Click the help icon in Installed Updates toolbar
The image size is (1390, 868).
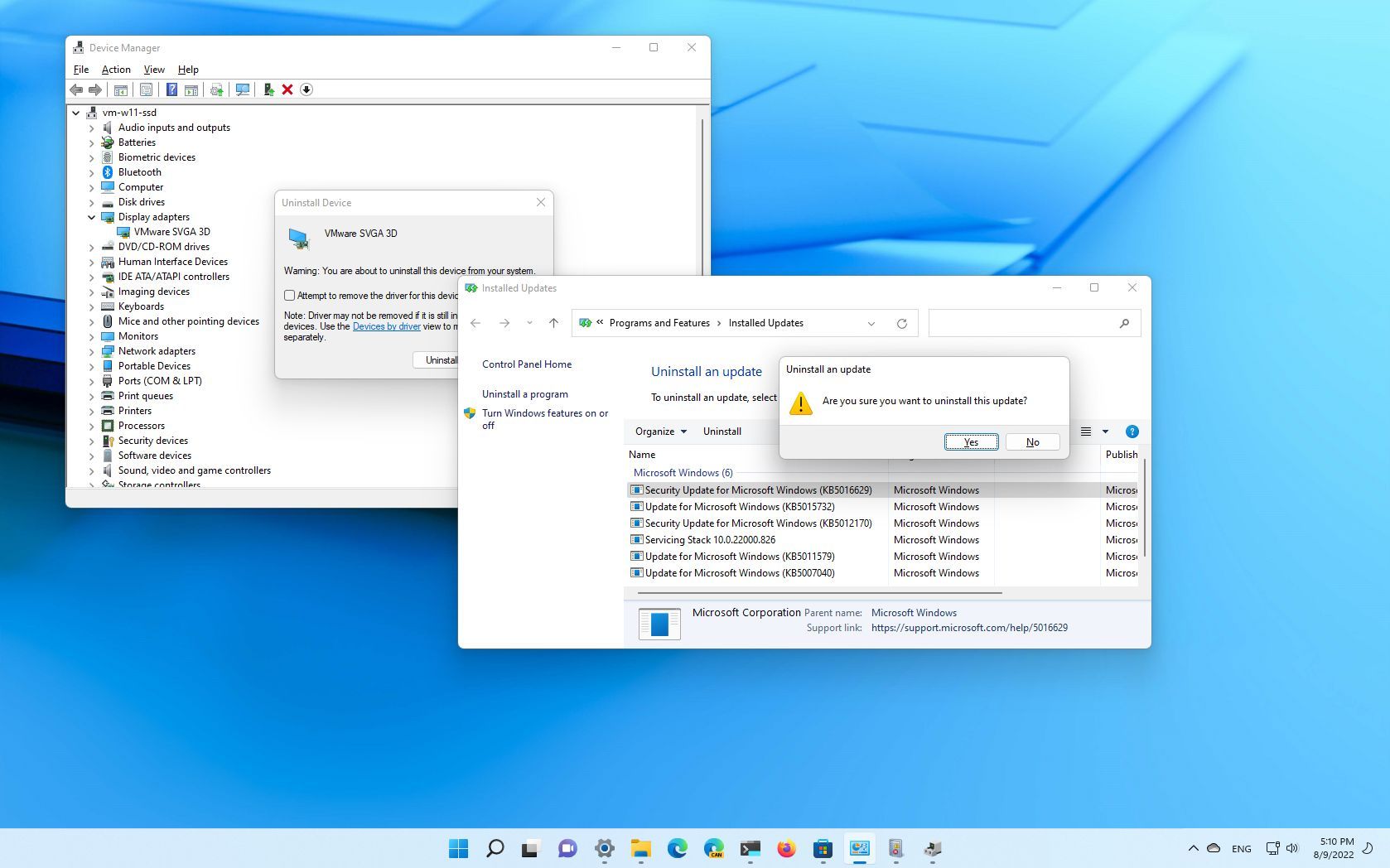1132,432
